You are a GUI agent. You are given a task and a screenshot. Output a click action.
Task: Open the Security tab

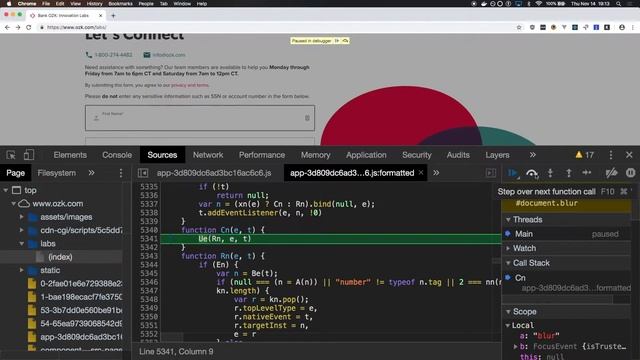click(417, 155)
